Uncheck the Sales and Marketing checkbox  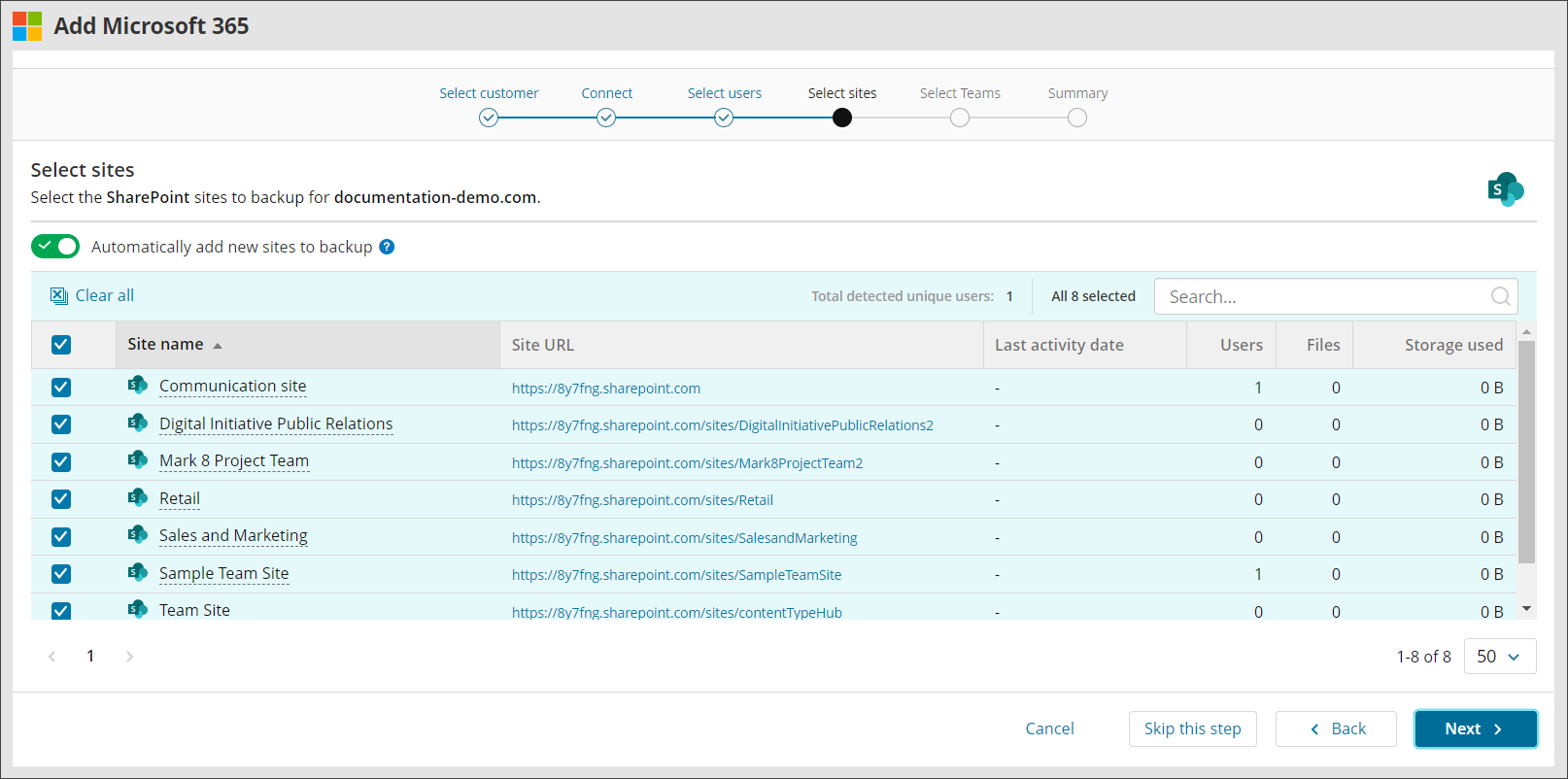pos(61,537)
